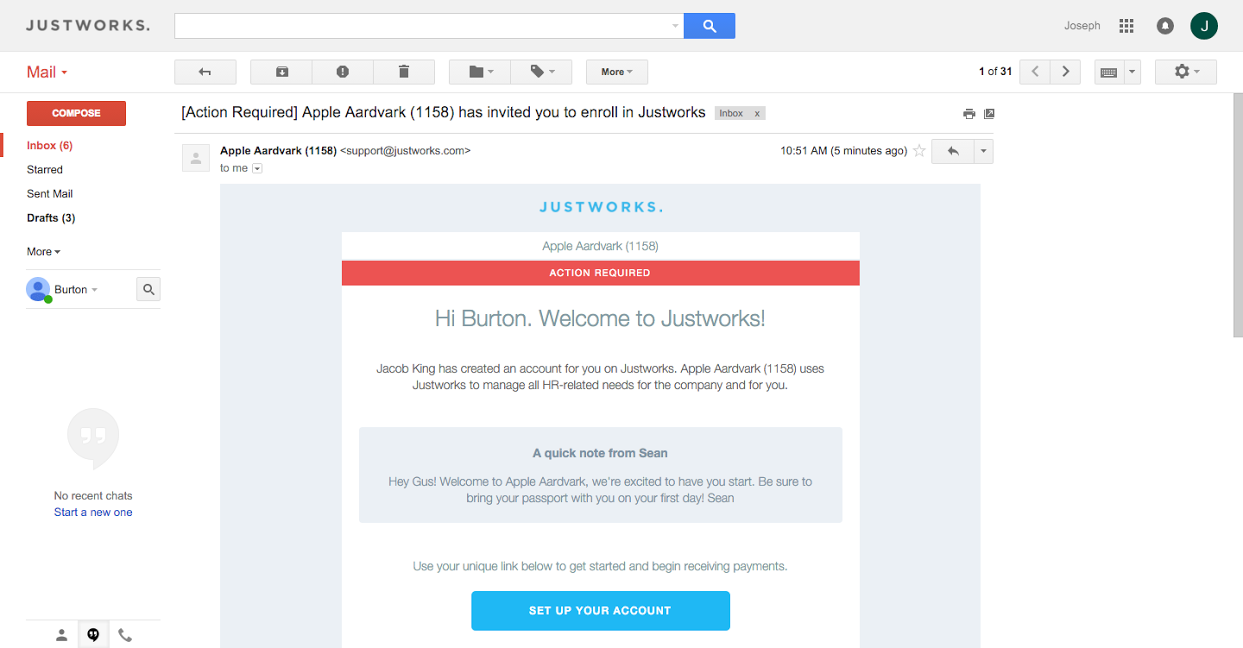
Task: Click the 'A quick note from Sean' heading
Action: click(x=600, y=453)
